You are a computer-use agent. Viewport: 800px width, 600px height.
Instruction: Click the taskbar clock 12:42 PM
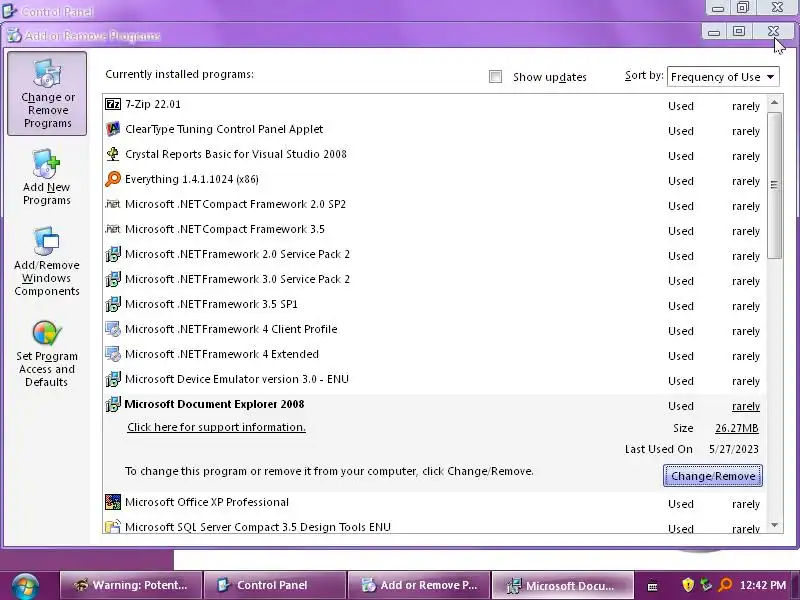tap(763, 585)
